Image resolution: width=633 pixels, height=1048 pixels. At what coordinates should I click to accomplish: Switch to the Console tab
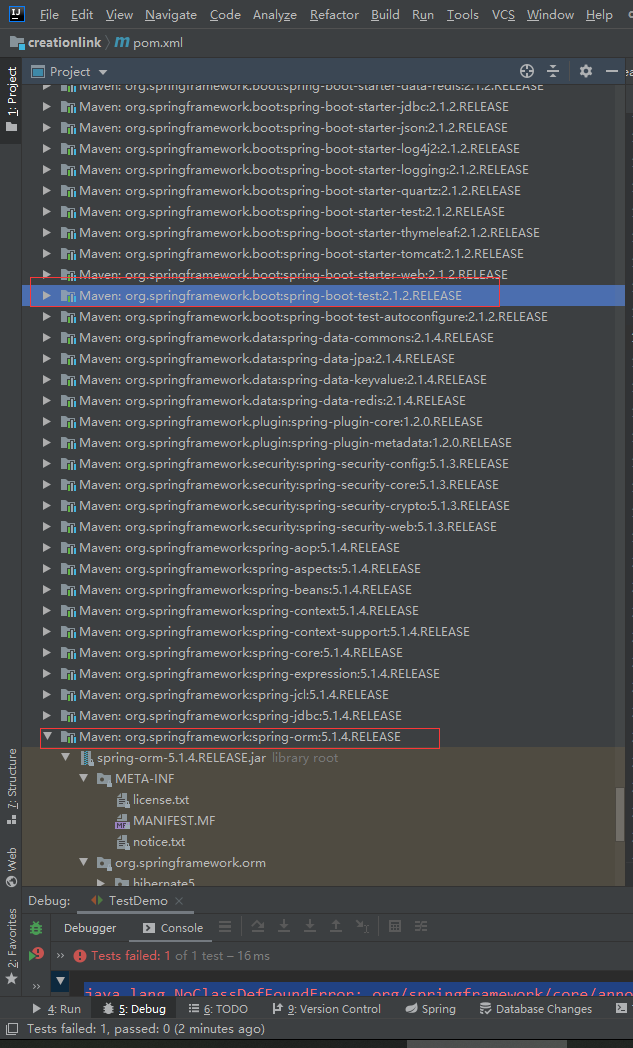coord(172,928)
